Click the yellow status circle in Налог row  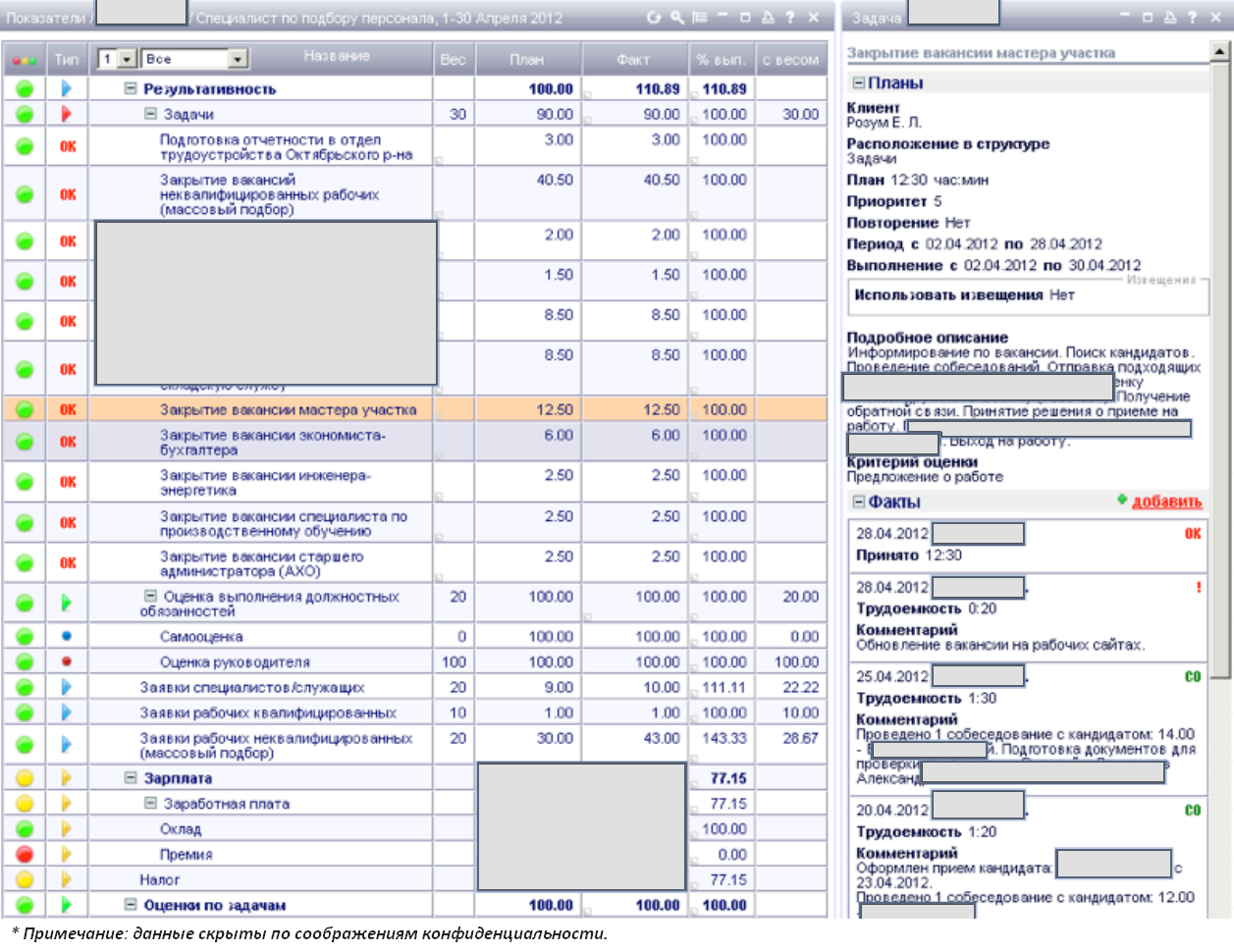click(25, 880)
